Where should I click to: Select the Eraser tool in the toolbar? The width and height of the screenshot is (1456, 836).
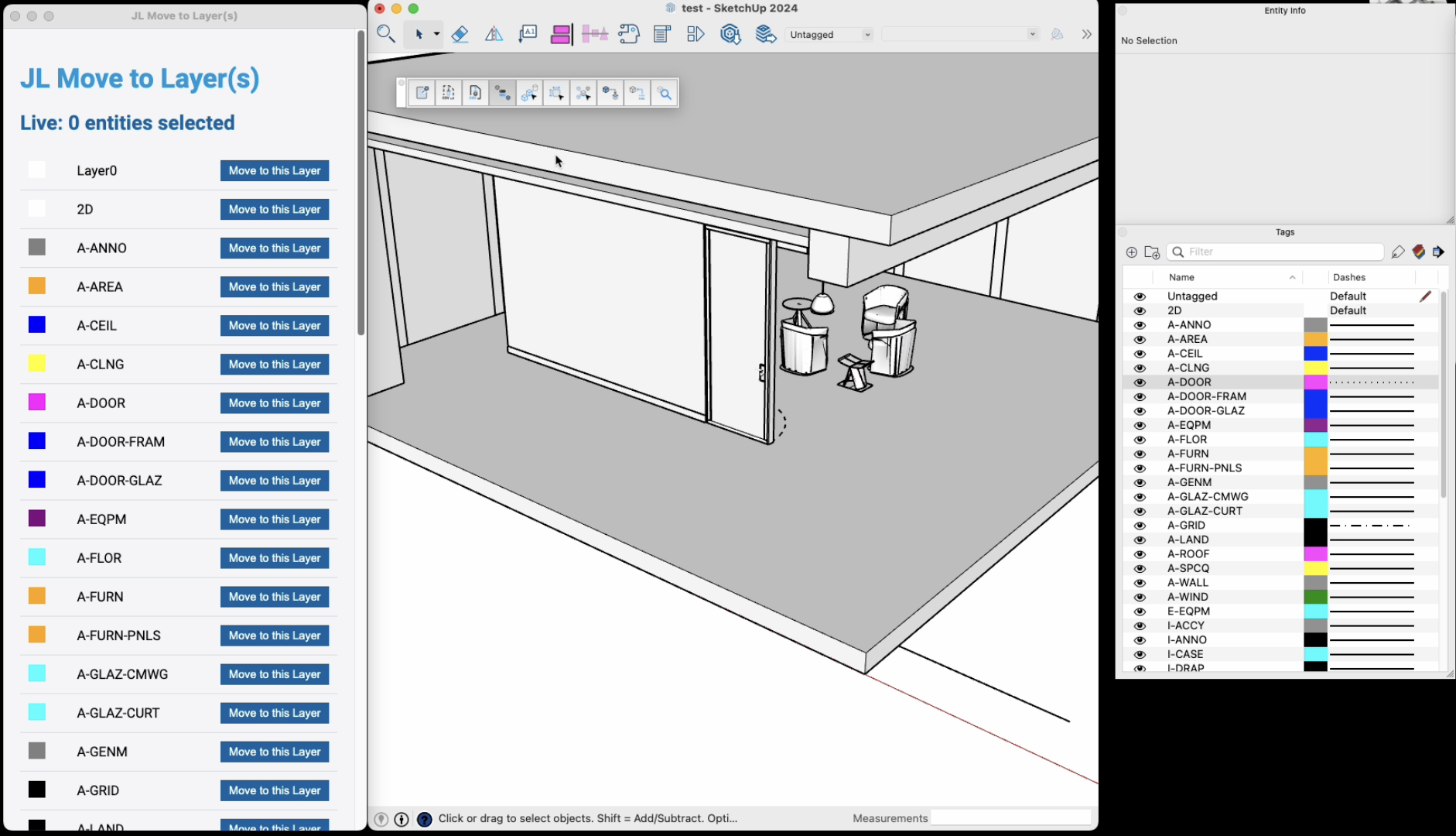pos(460,34)
